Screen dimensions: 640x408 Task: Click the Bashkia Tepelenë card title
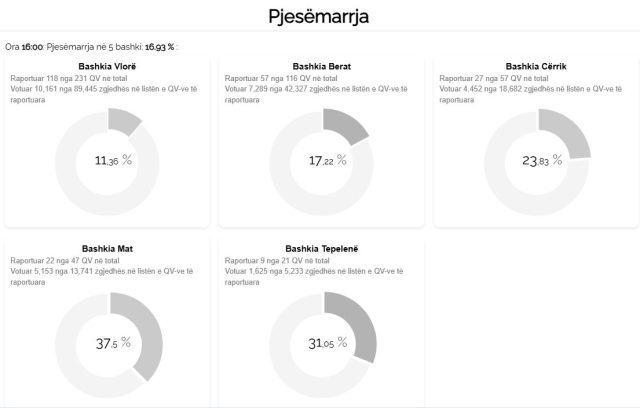[x=321, y=248]
